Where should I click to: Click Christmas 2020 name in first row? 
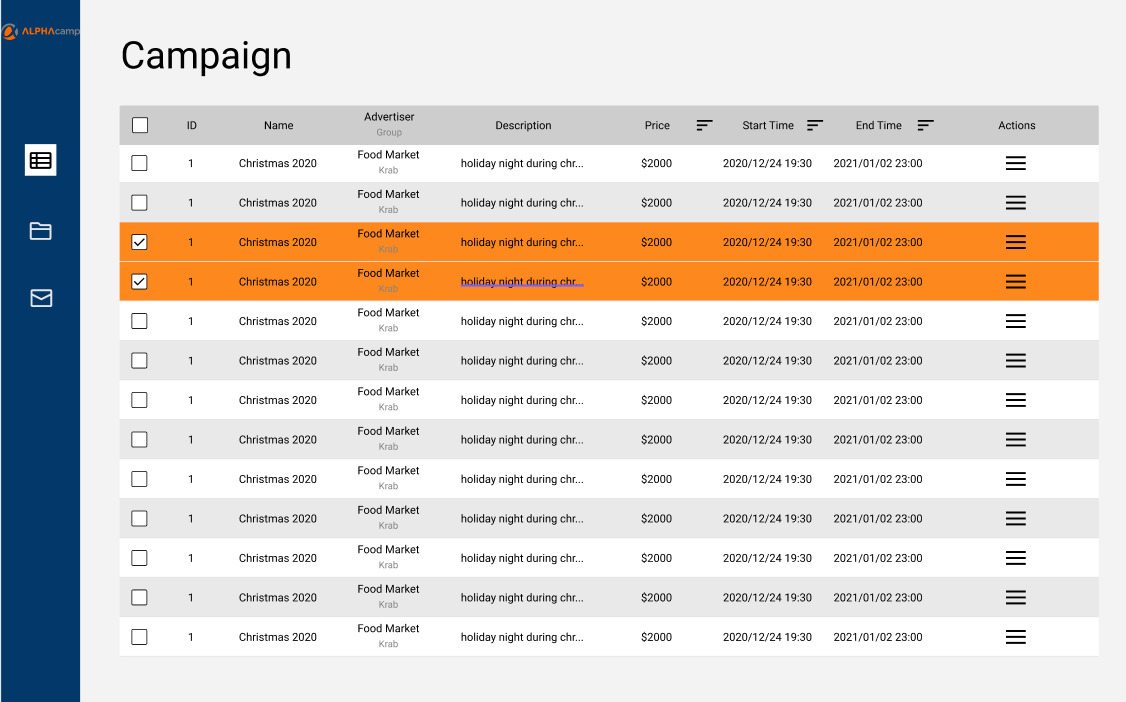pyautogui.click(x=277, y=163)
